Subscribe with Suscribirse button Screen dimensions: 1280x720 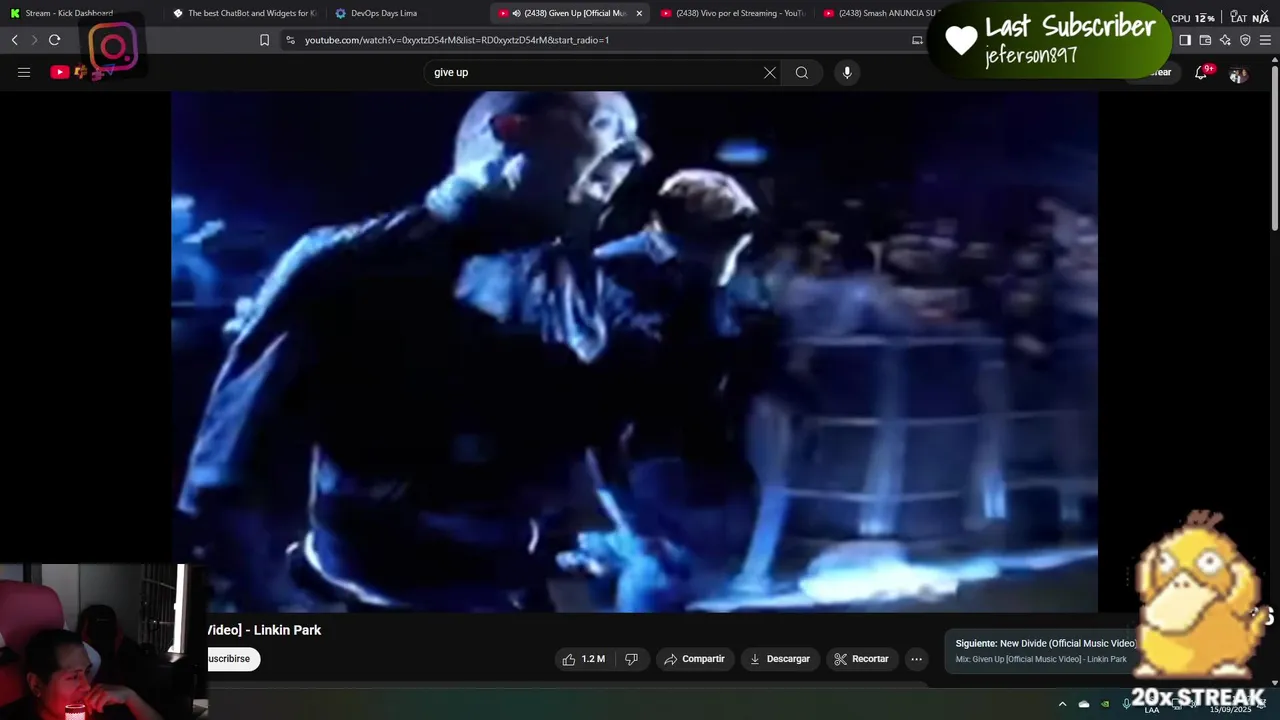click(233, 659)
